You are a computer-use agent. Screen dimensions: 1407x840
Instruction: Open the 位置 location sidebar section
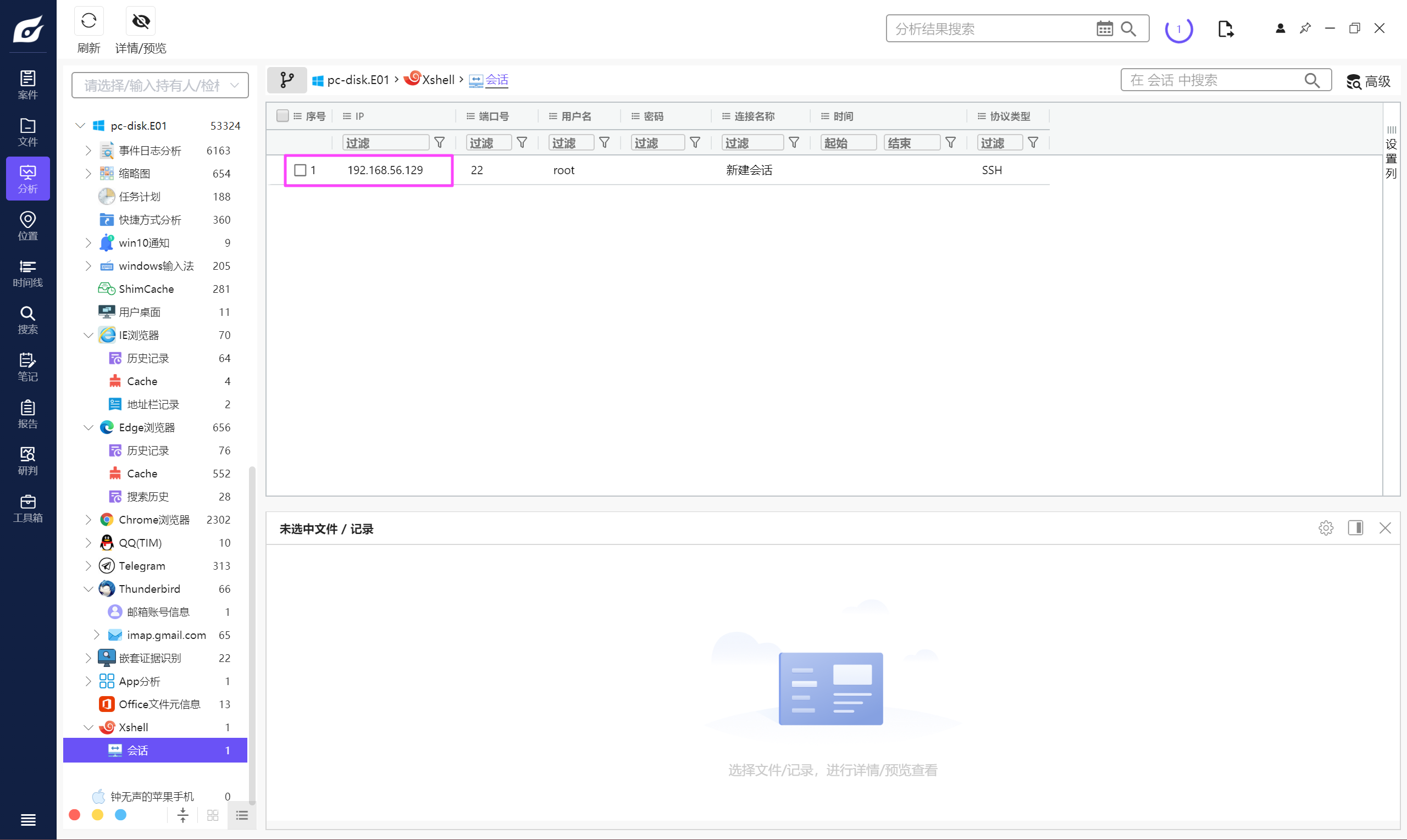pos(27,226)
